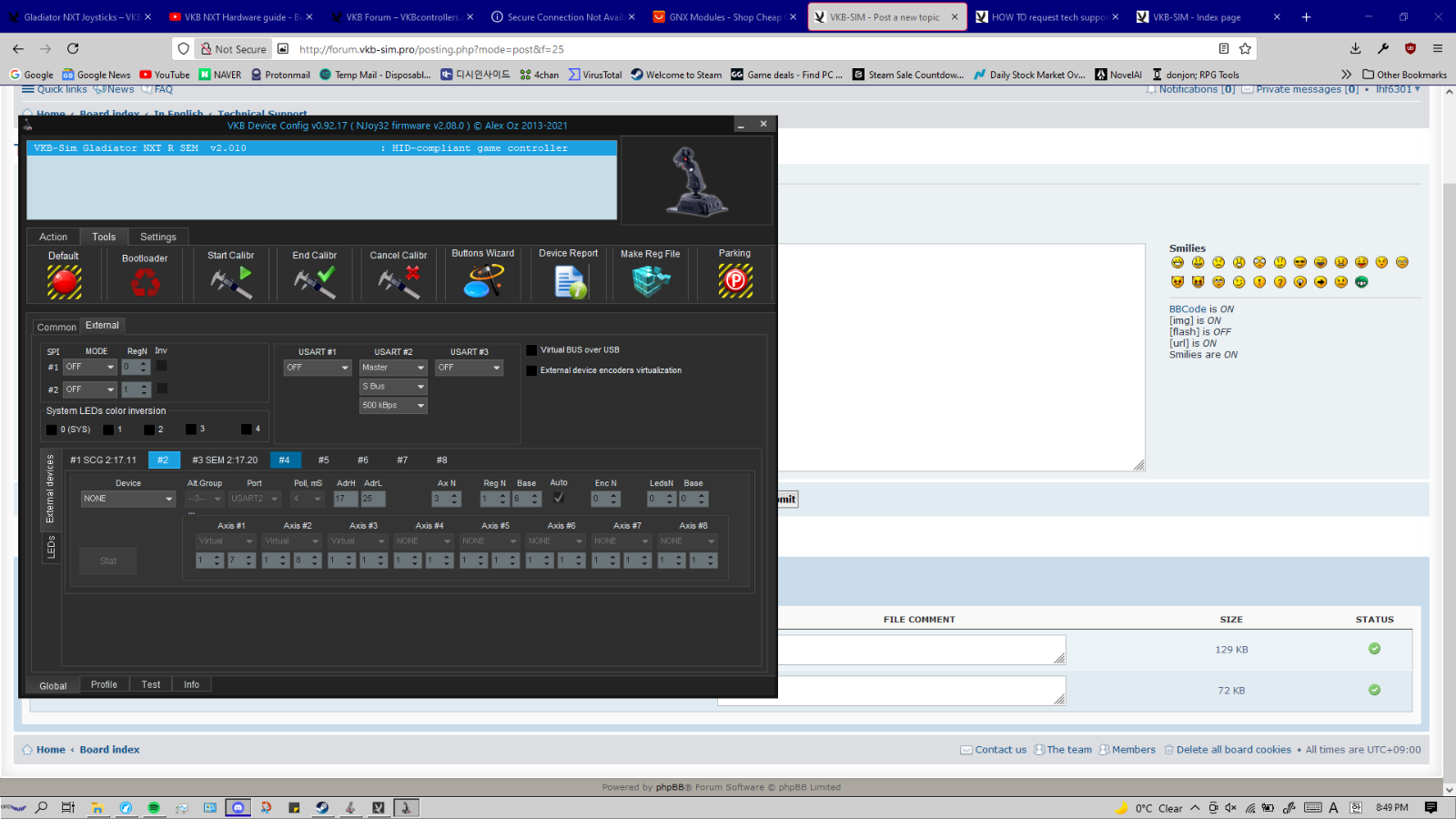The image size is (1456, 819).
Task: Switch to the Test bottom tab
Action: pyautogui.click(x=151, y=685)
